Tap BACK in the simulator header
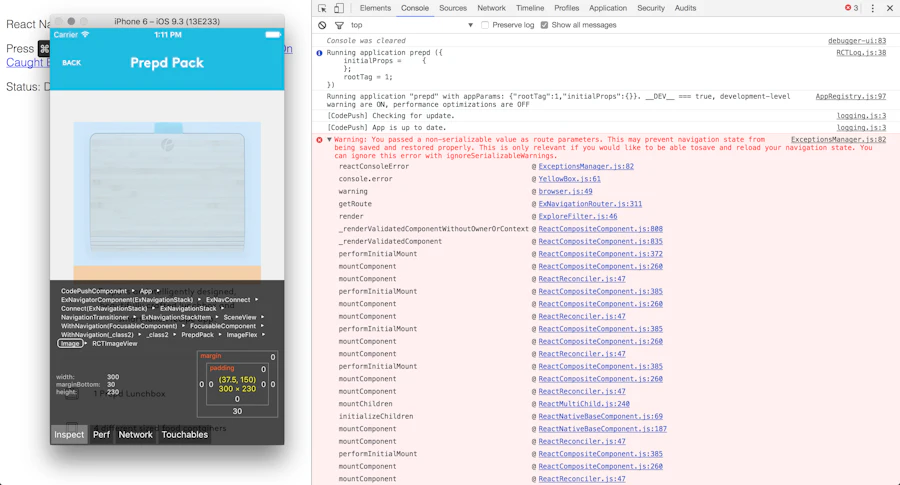900x485 pixels. pos(72,63)
